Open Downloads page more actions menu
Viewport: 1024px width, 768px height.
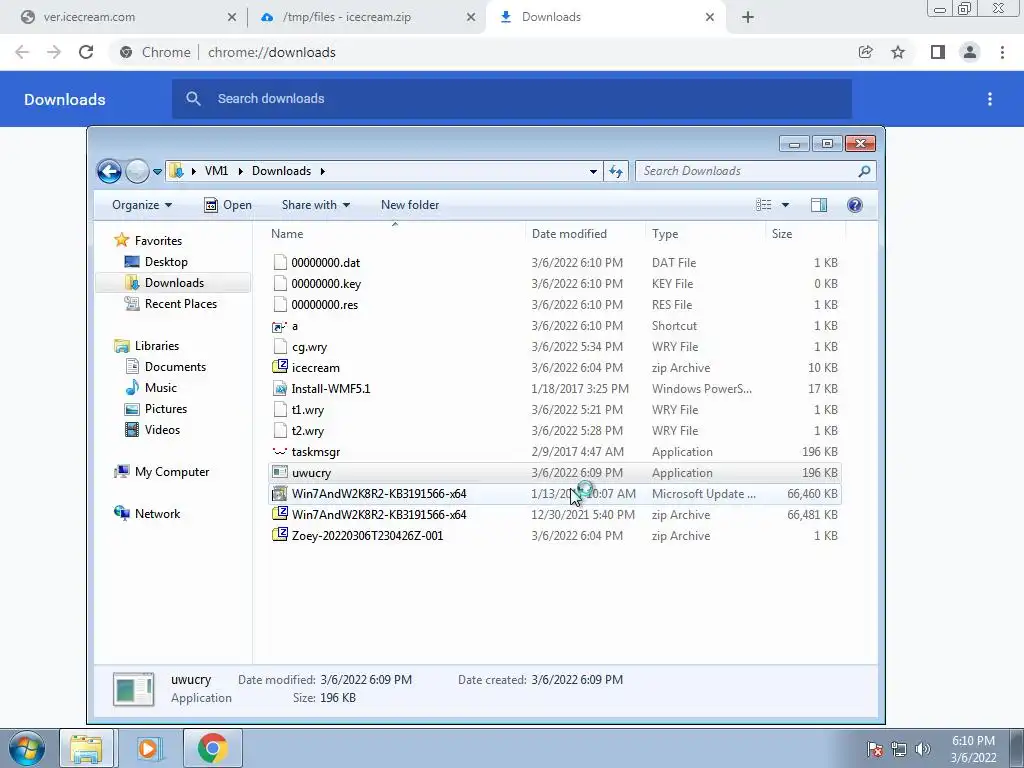(990, 99)
